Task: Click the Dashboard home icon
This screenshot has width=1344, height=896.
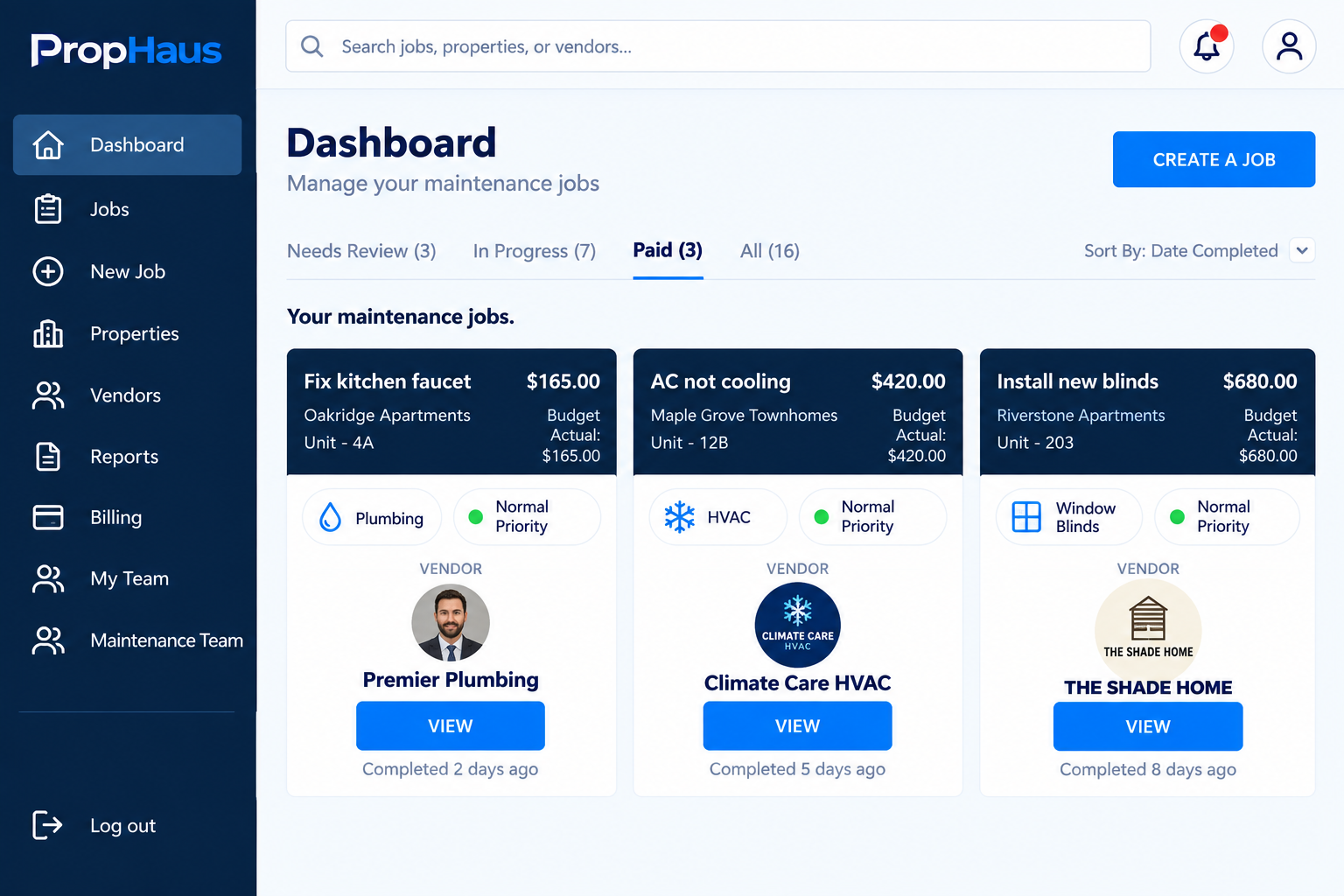Action: [x=48, y=144]
